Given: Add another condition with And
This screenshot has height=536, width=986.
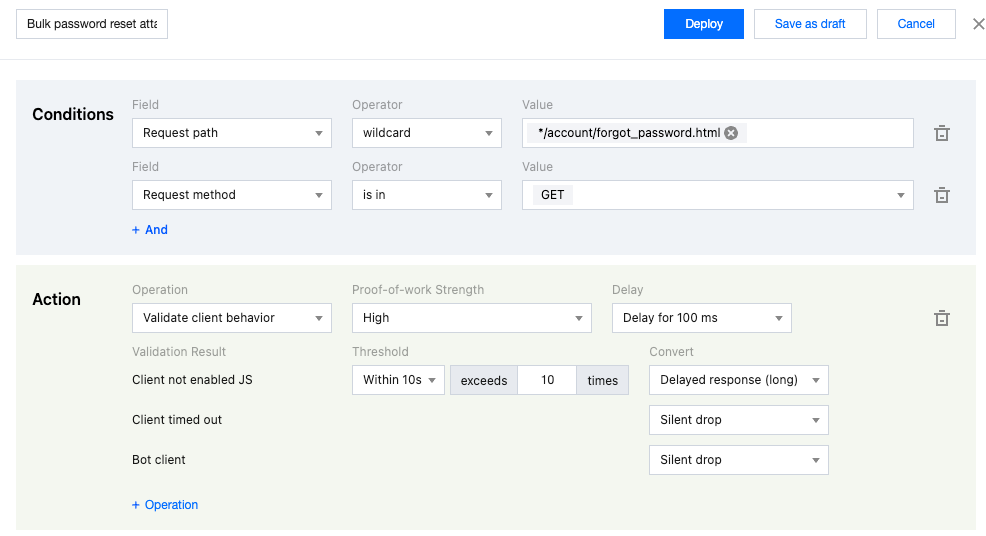Looking at the screenshot, I should click(x=150, y=230).
